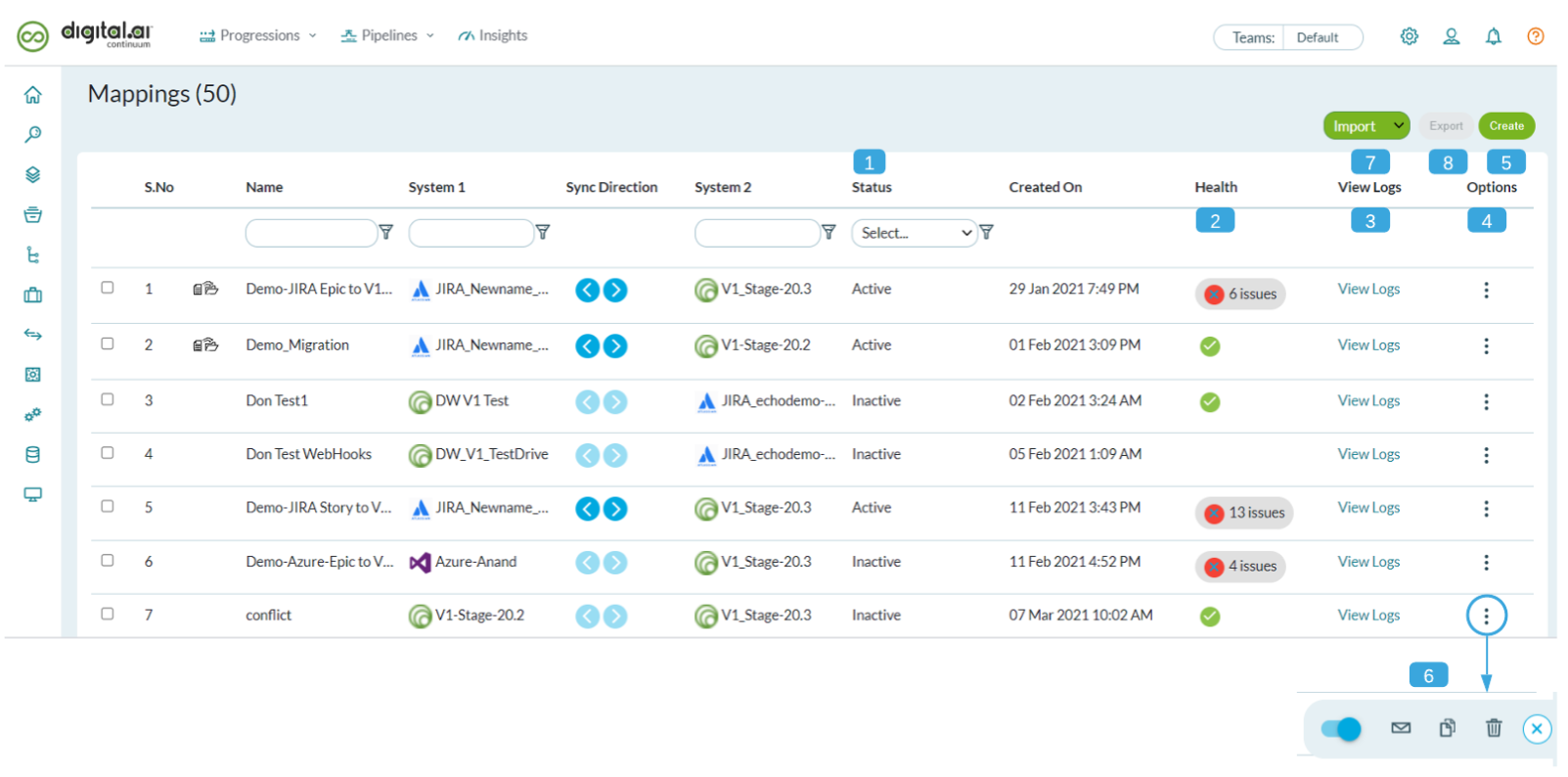Expand the Pipelines menu

[387, 35]
